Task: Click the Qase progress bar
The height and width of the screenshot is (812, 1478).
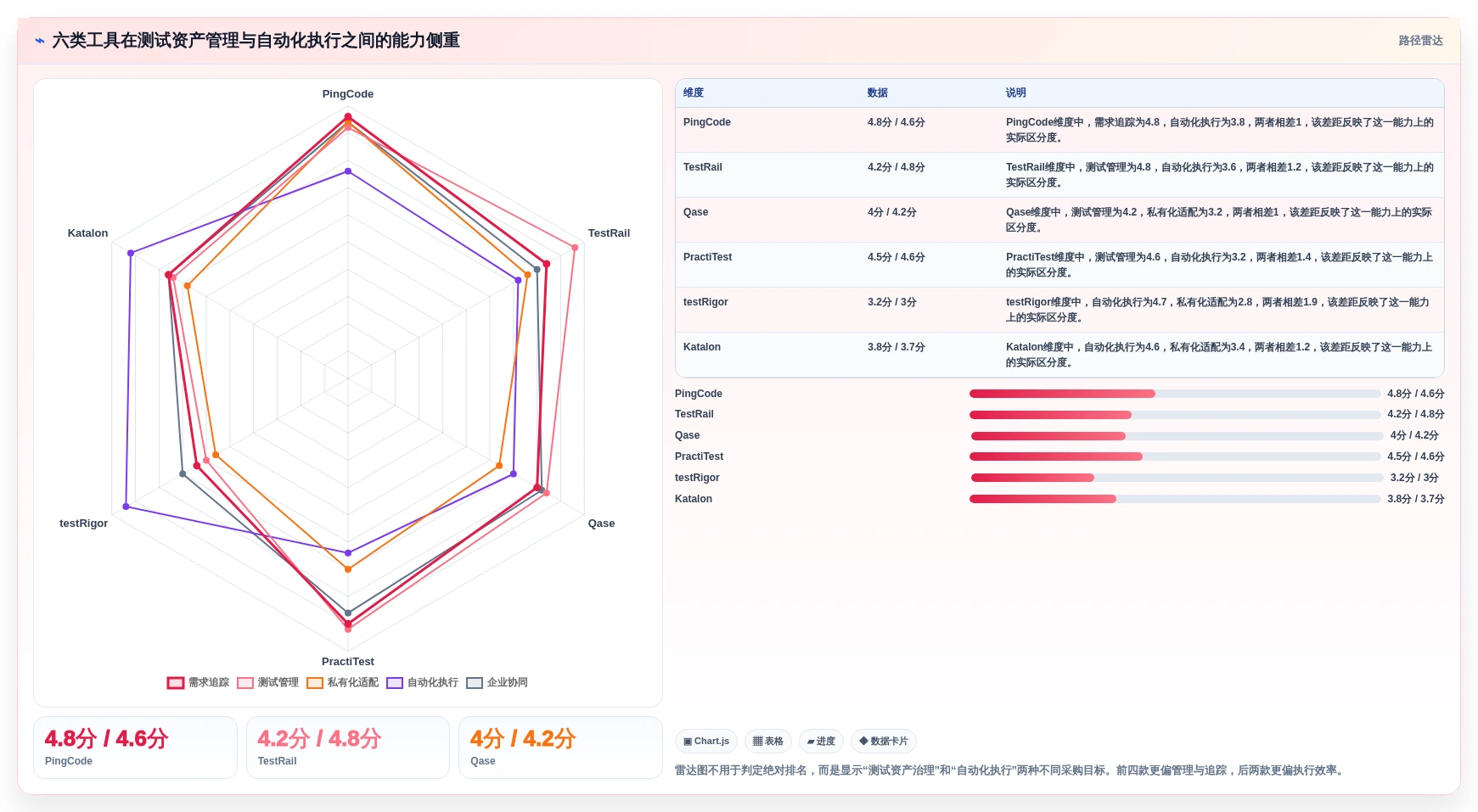Action: coord(1177,436)
